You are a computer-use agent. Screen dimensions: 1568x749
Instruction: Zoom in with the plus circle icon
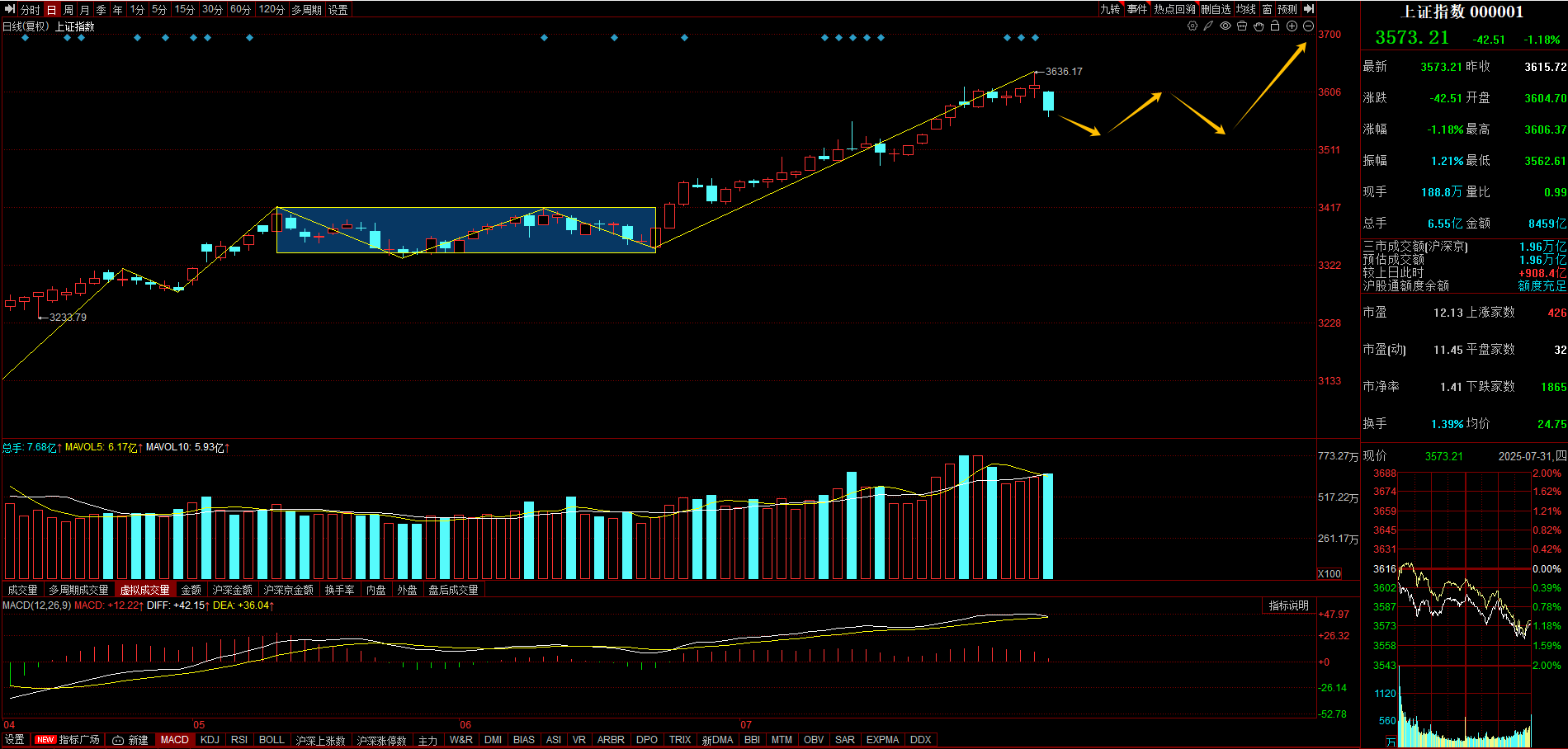[x=1292, y=26]
